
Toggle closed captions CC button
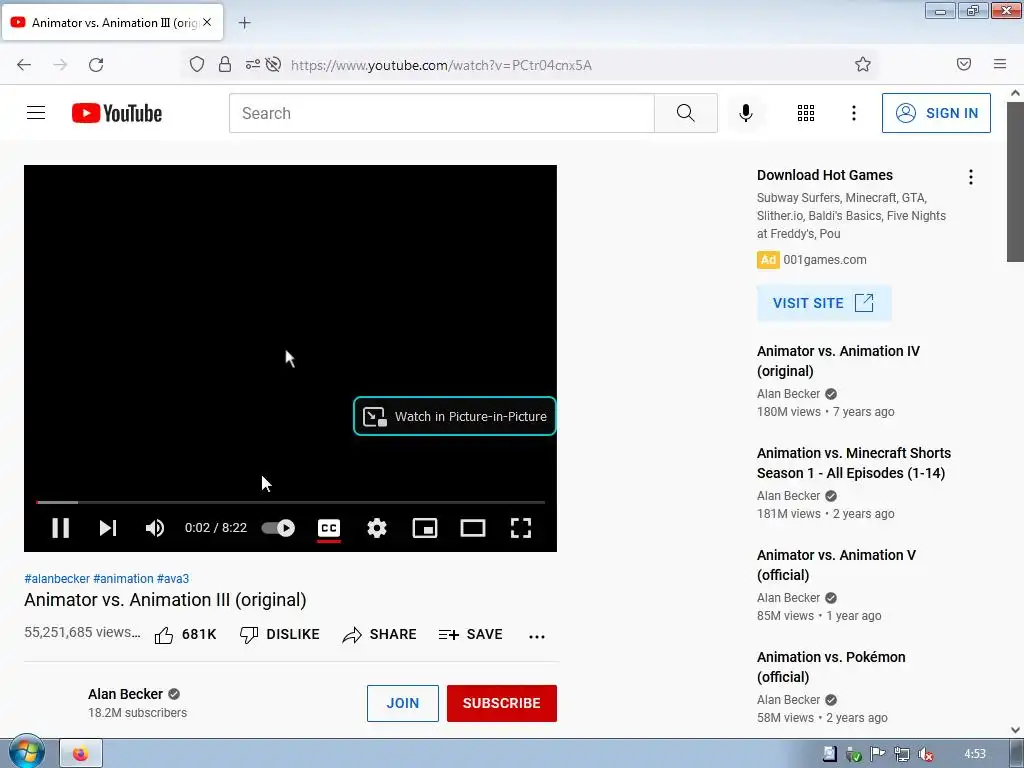pyautogui.click(x=328, y=528)
